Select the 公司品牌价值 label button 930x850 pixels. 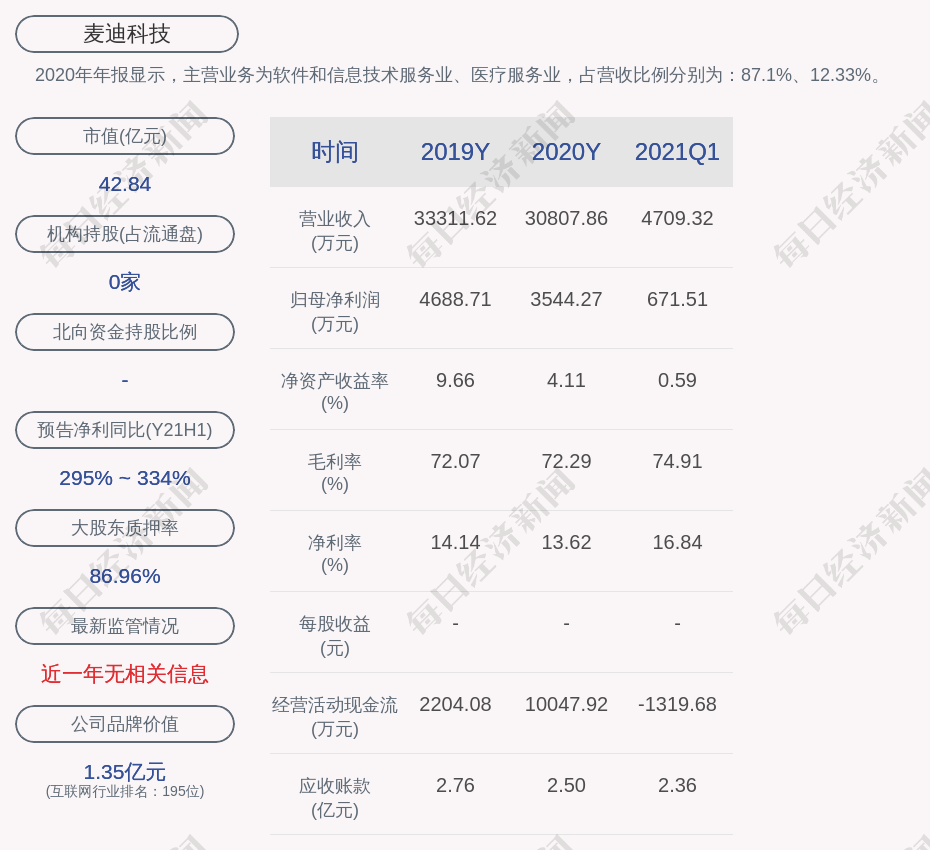(125, 724)
